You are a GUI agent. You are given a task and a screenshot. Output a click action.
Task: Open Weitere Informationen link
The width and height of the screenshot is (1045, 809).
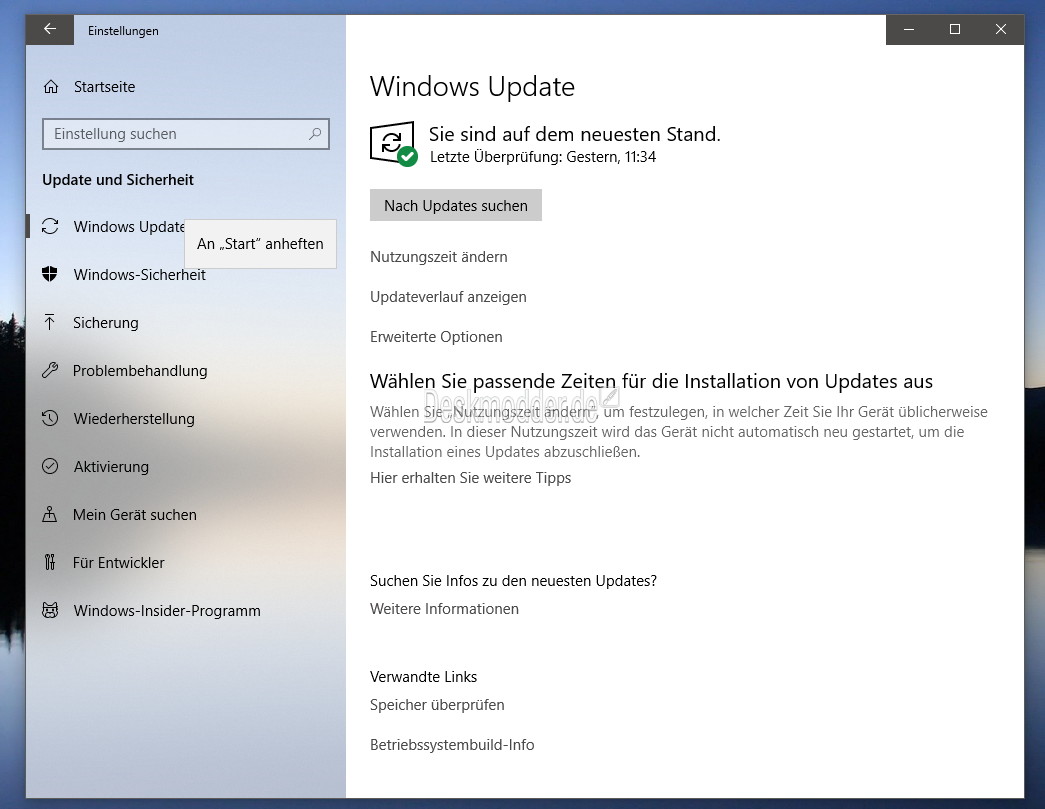[445, 608]
